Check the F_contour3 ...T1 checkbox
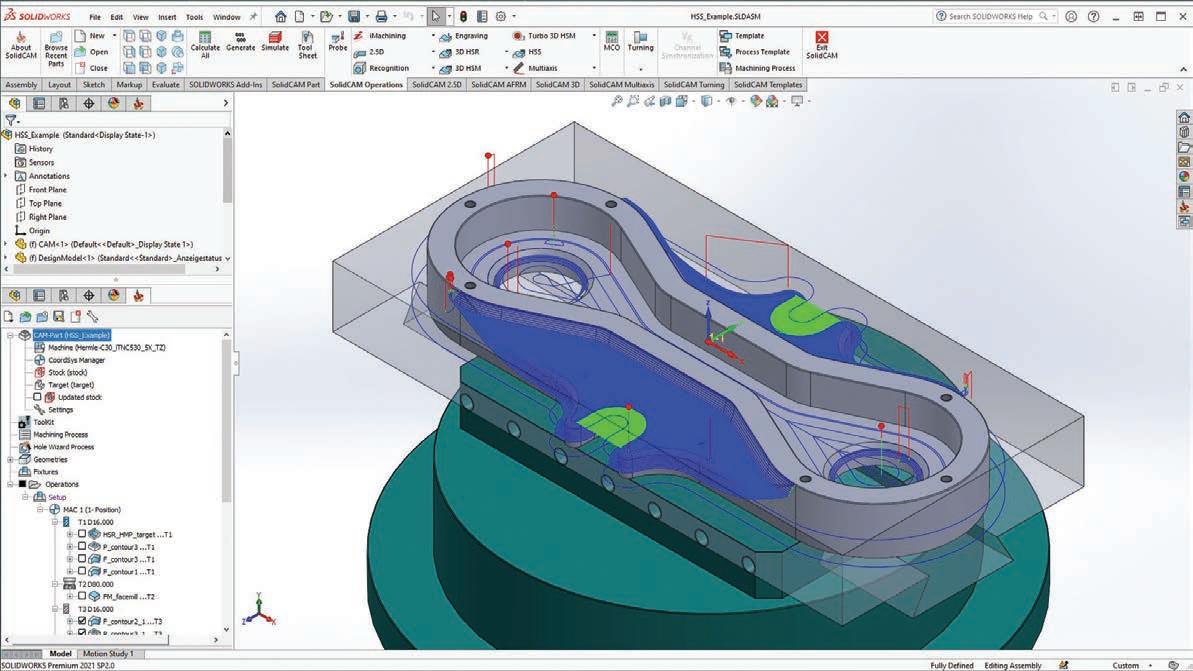 point(82,558)
